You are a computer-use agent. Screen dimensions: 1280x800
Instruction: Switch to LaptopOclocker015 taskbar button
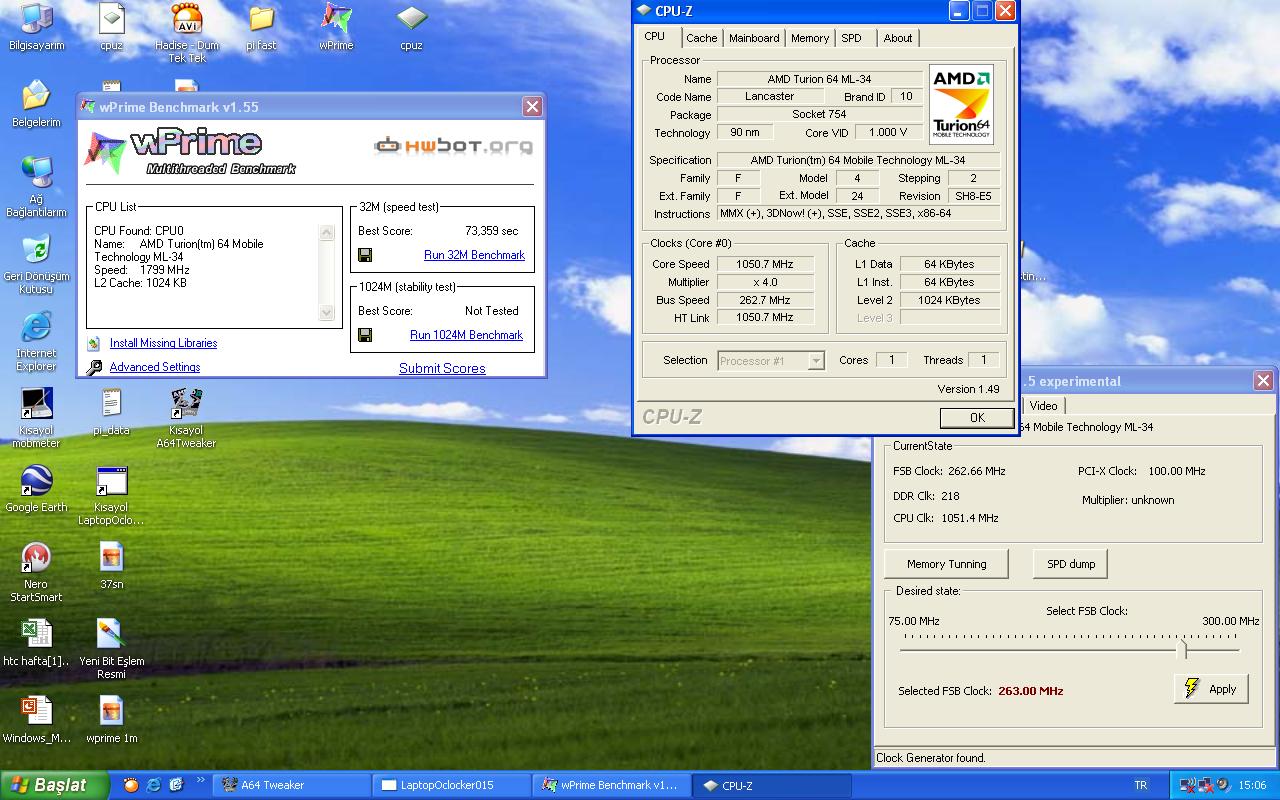[451, 785]
